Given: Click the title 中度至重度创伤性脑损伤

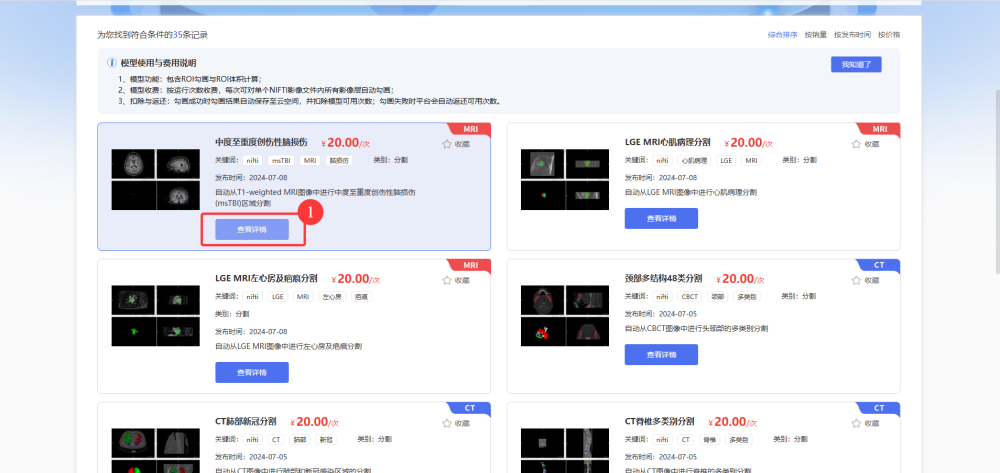Looking at the screenshot, I should (261, 142).
